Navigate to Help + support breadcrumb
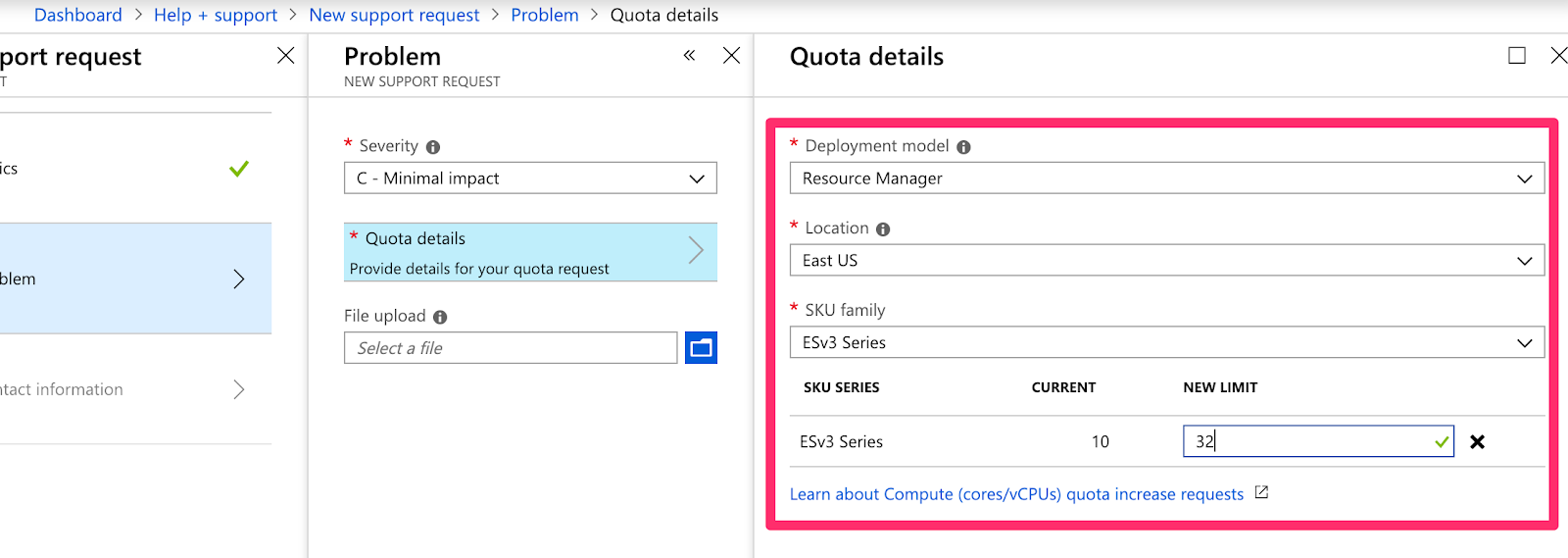Viewport: 1568px width, 558px height. [x=216, y=15]
